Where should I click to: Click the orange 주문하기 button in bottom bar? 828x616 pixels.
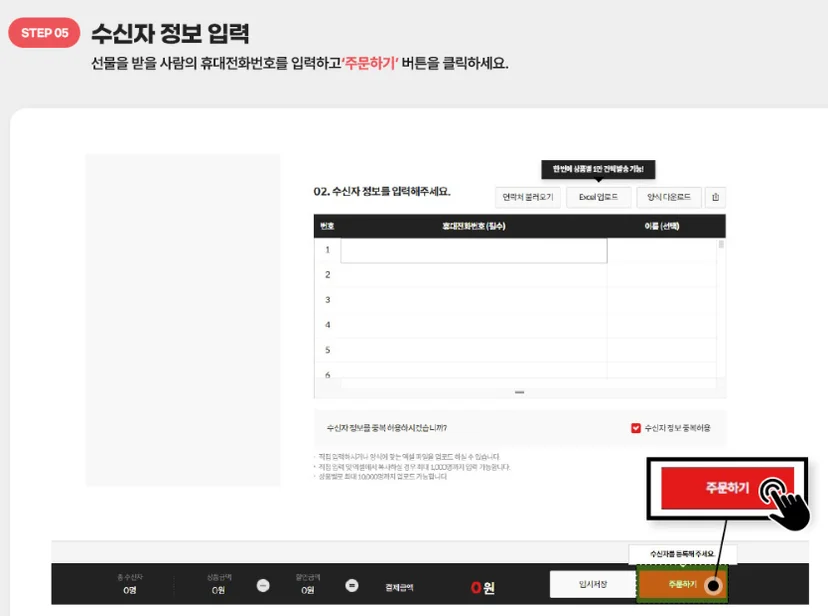tap(682, 584)
